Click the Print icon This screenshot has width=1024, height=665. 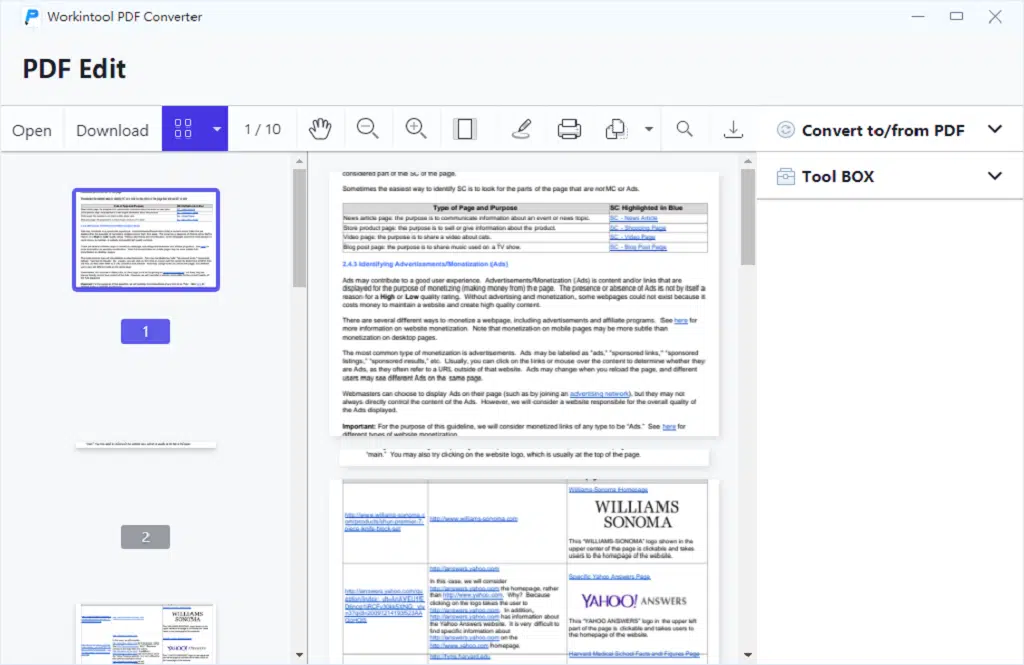pyautogui.click(x=569, y=128)
